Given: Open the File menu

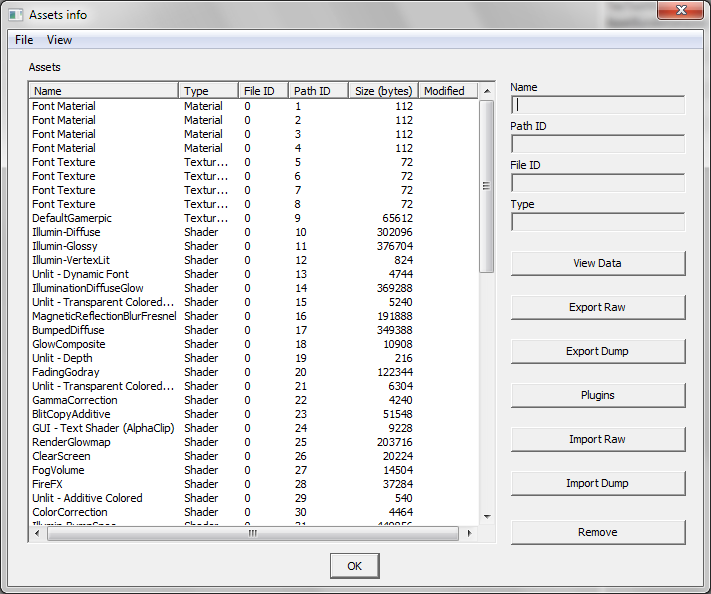Looking at the screenshot, I should 24,40.
